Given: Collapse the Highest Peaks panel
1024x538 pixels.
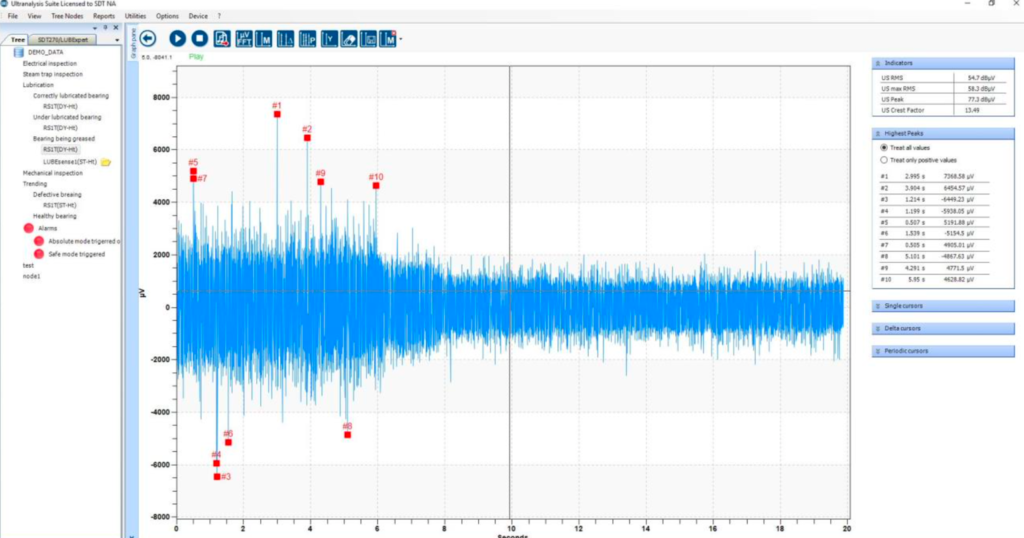Looking at the screenshot, I should pos(943,133).
